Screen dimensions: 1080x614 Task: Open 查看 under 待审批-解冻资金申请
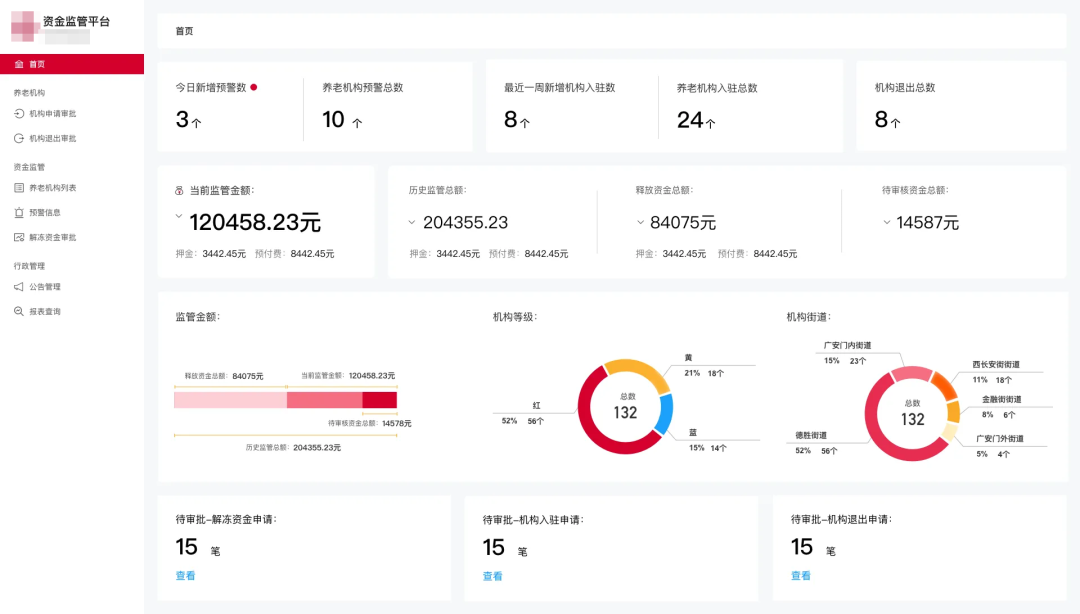[x=185, y=576]
